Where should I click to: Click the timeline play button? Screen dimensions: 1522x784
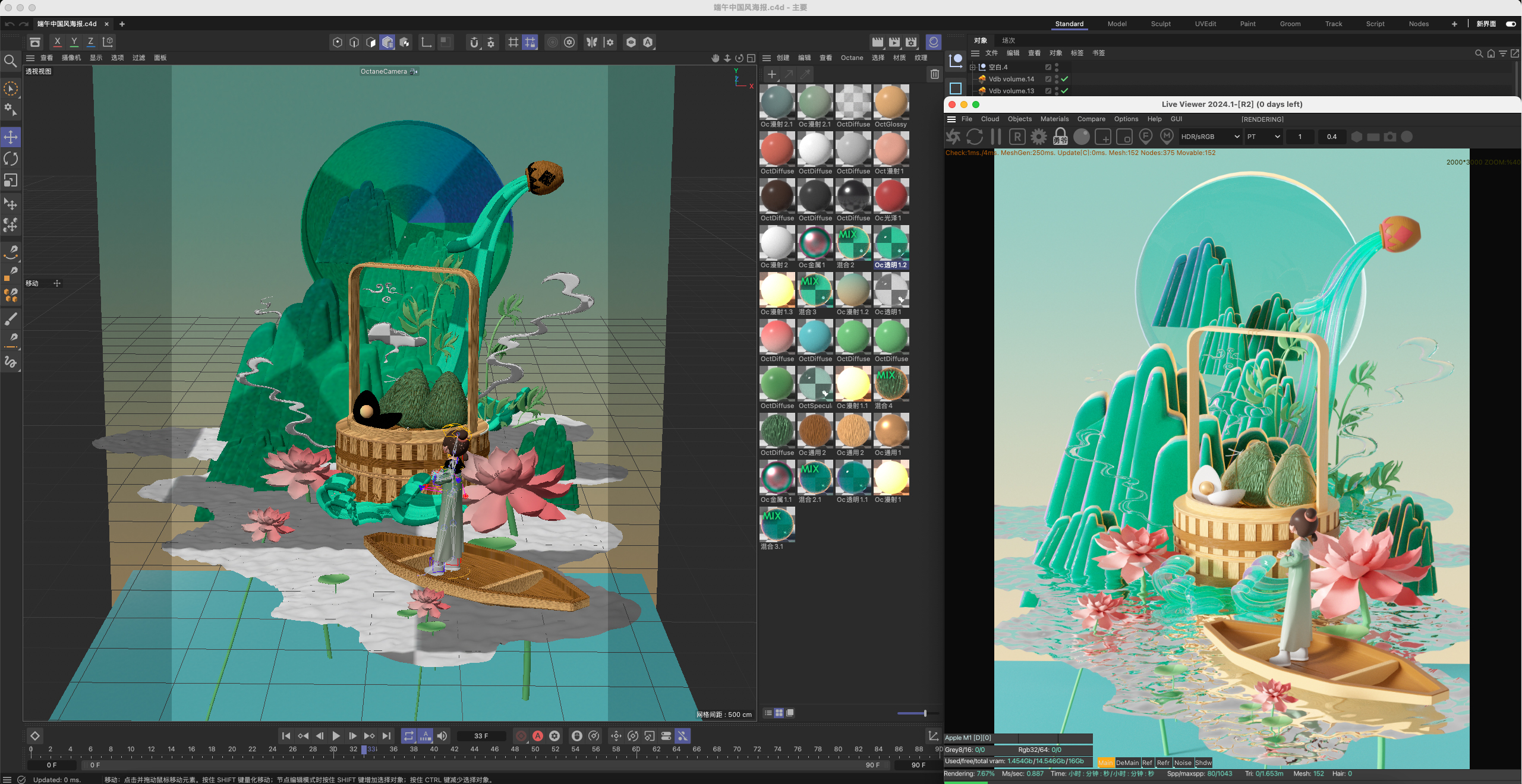pos(336,736)
